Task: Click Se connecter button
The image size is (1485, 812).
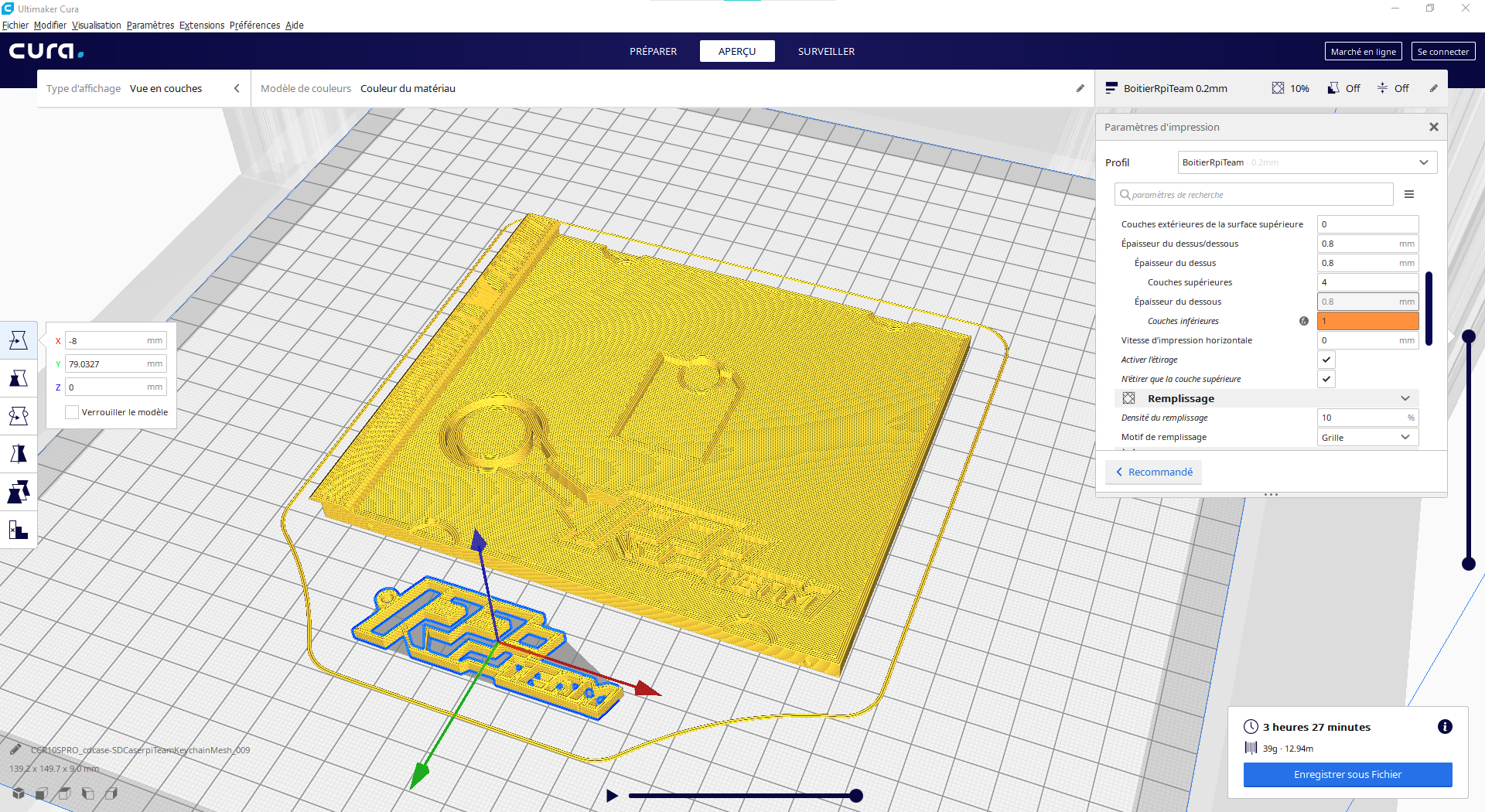Action: (x=1443, y=51)
